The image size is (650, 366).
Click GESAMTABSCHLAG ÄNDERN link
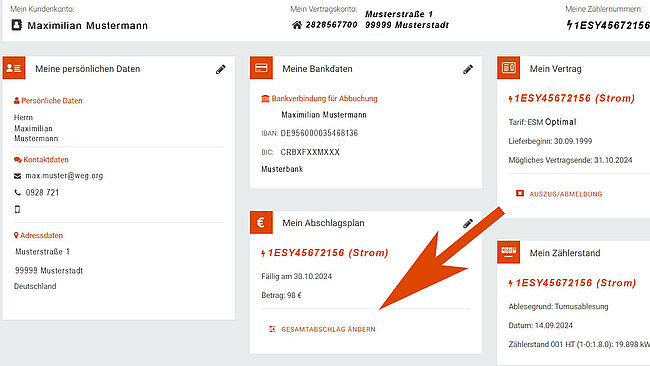[x=328, y=329]
